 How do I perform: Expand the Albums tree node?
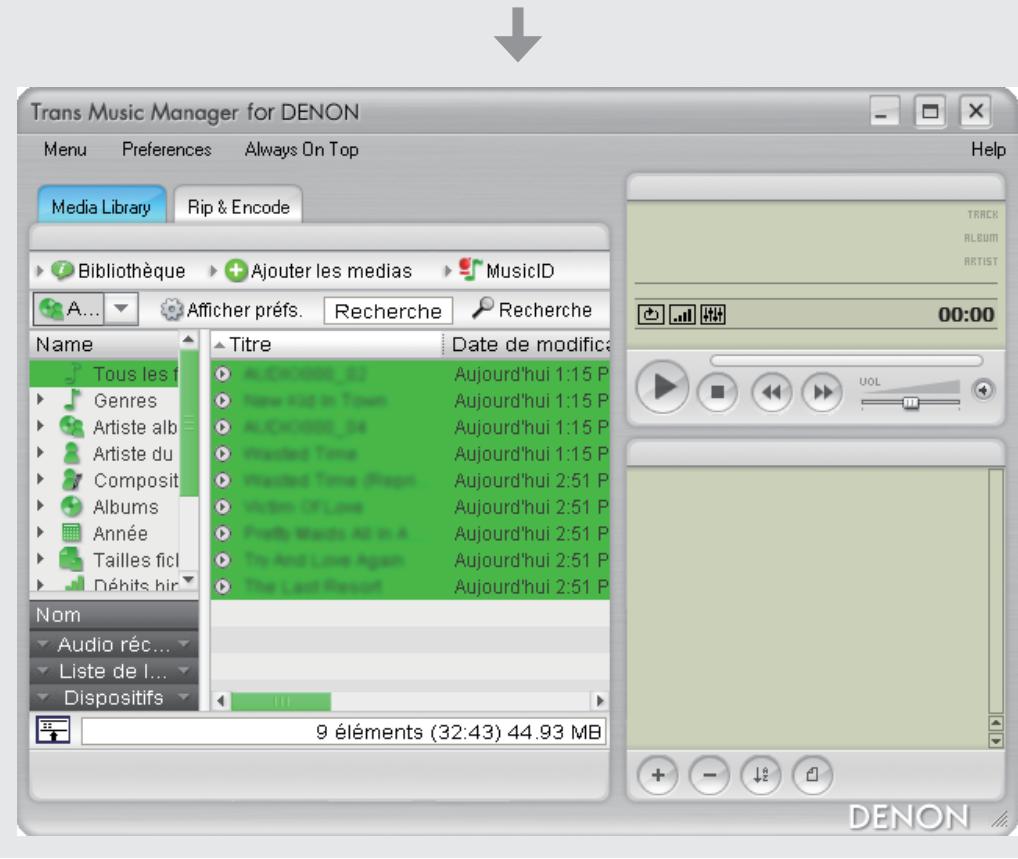[40, 506]
